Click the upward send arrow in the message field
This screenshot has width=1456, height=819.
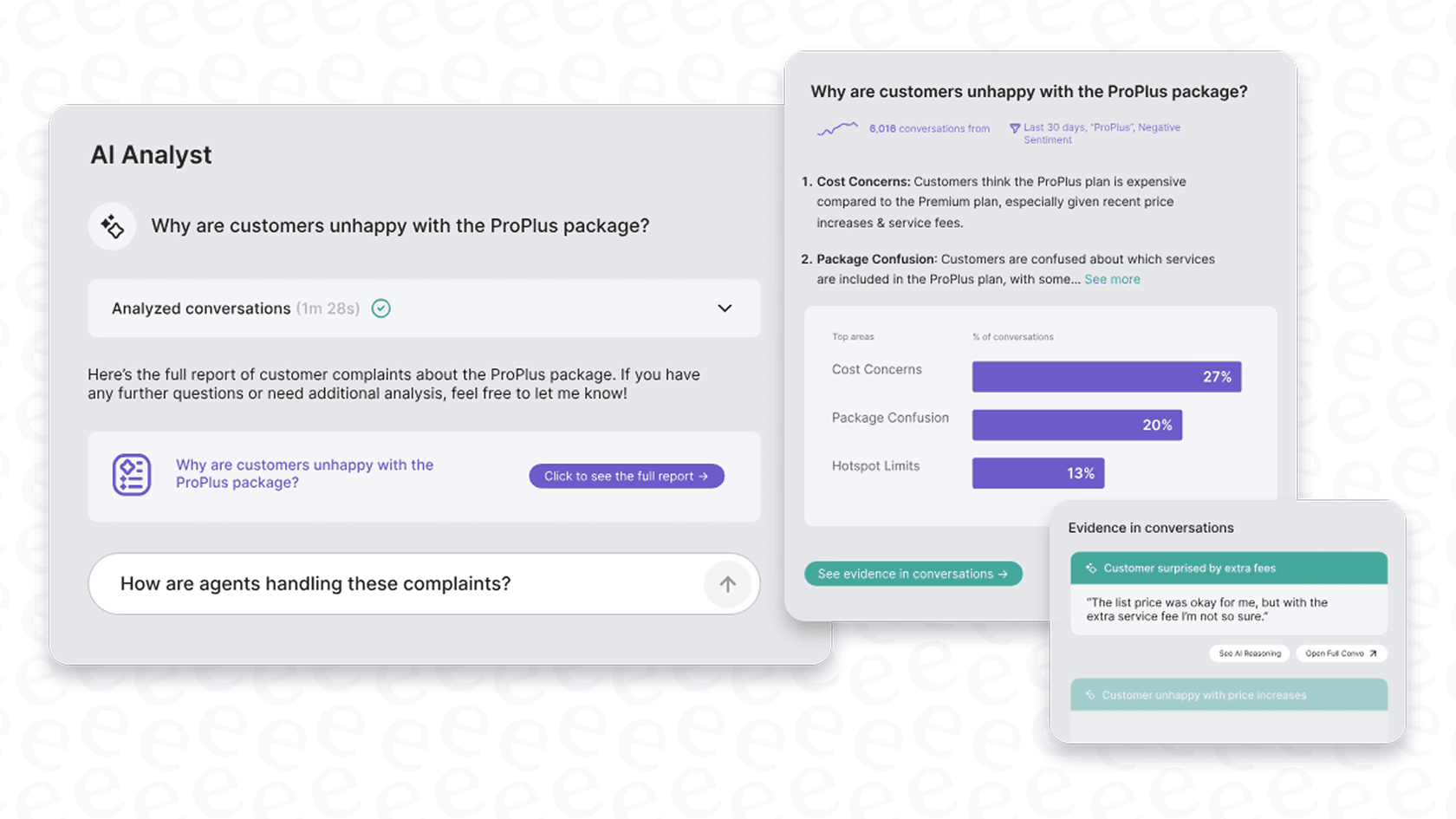[x=728, y=583]
